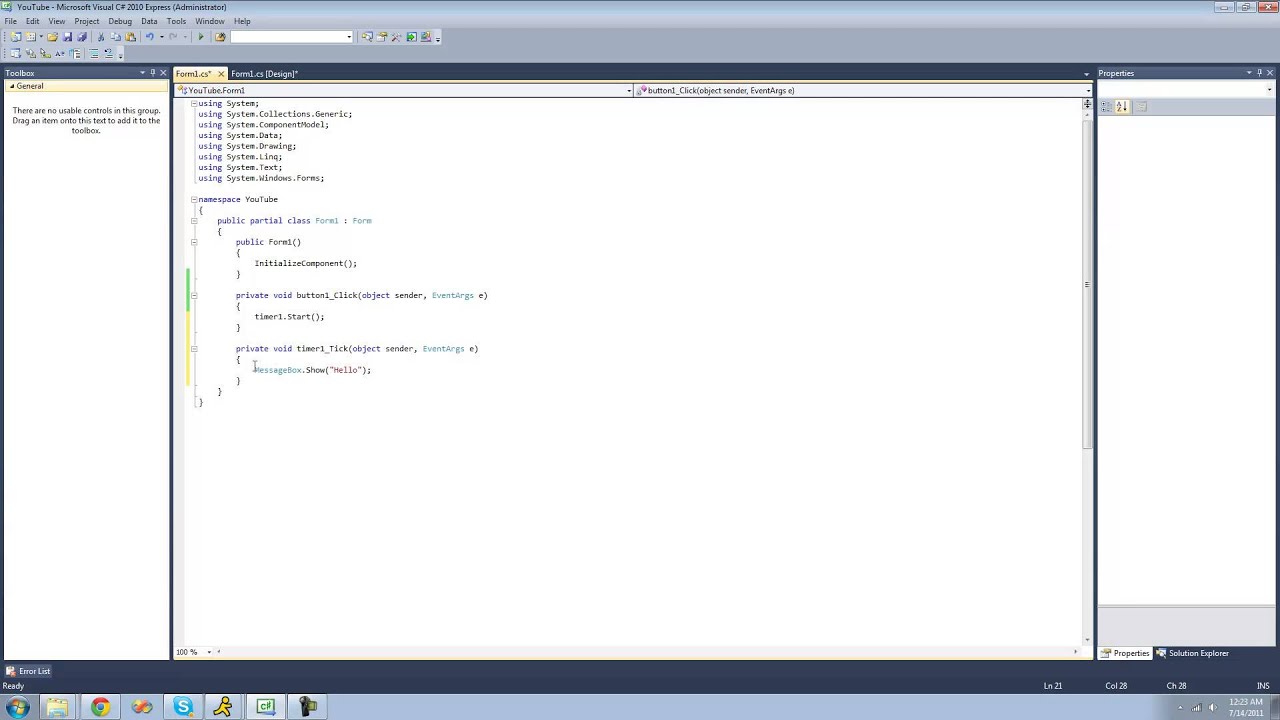The height and width of the screenshot is (720, 1280).
Task: Collapse the General group in Toolbox
Action: tap(12, 86)
